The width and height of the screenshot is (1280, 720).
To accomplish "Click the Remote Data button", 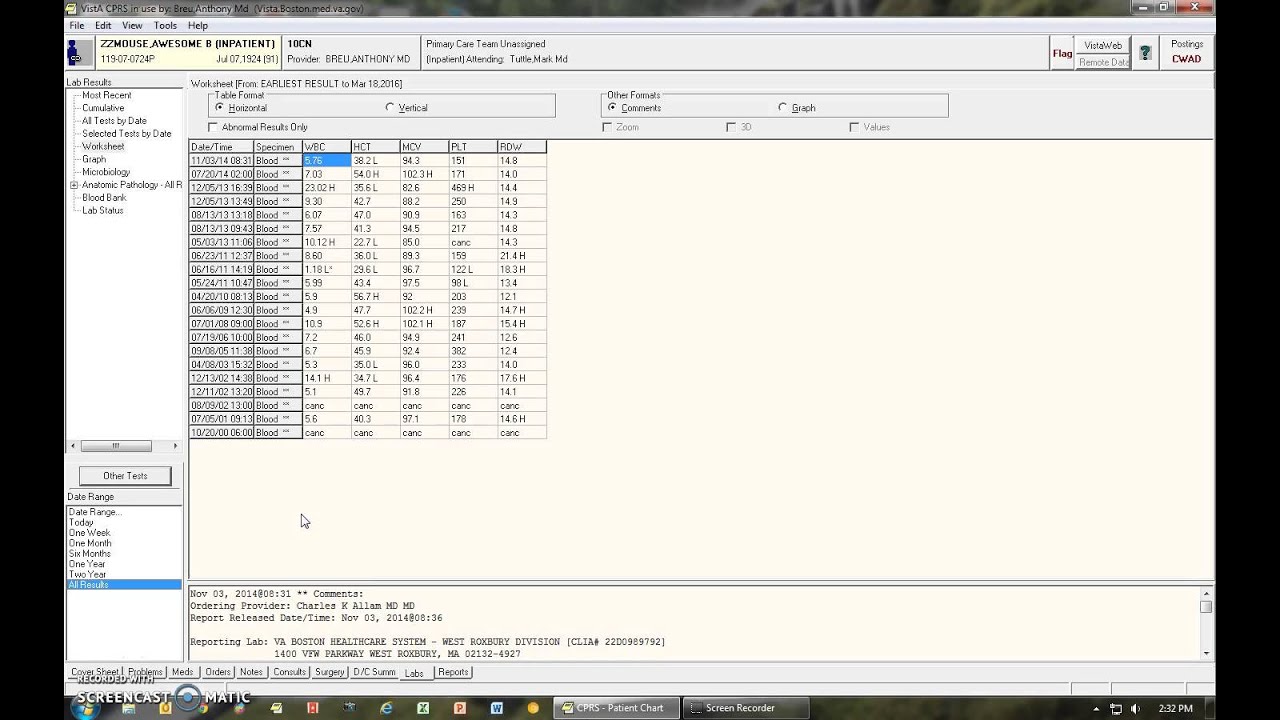I will click(1103, 62).
